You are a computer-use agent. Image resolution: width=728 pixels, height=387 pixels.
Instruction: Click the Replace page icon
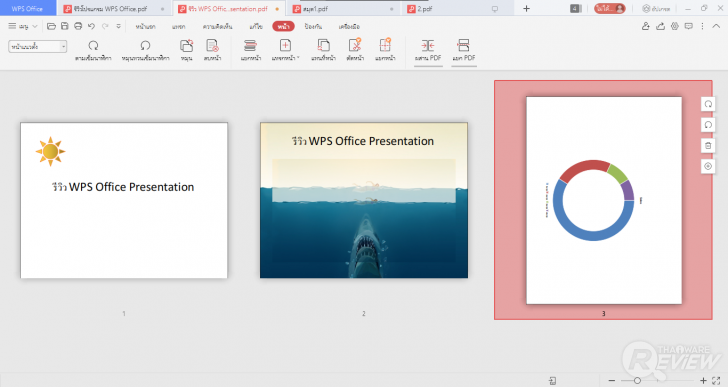pyautogui.click(x=324, y=45)
